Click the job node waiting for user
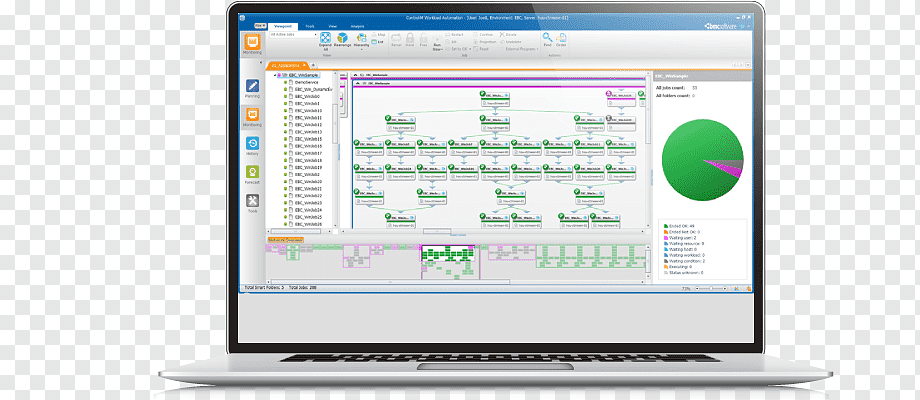Viewport: 920px width, 400px height. click(x=621, y=97)
